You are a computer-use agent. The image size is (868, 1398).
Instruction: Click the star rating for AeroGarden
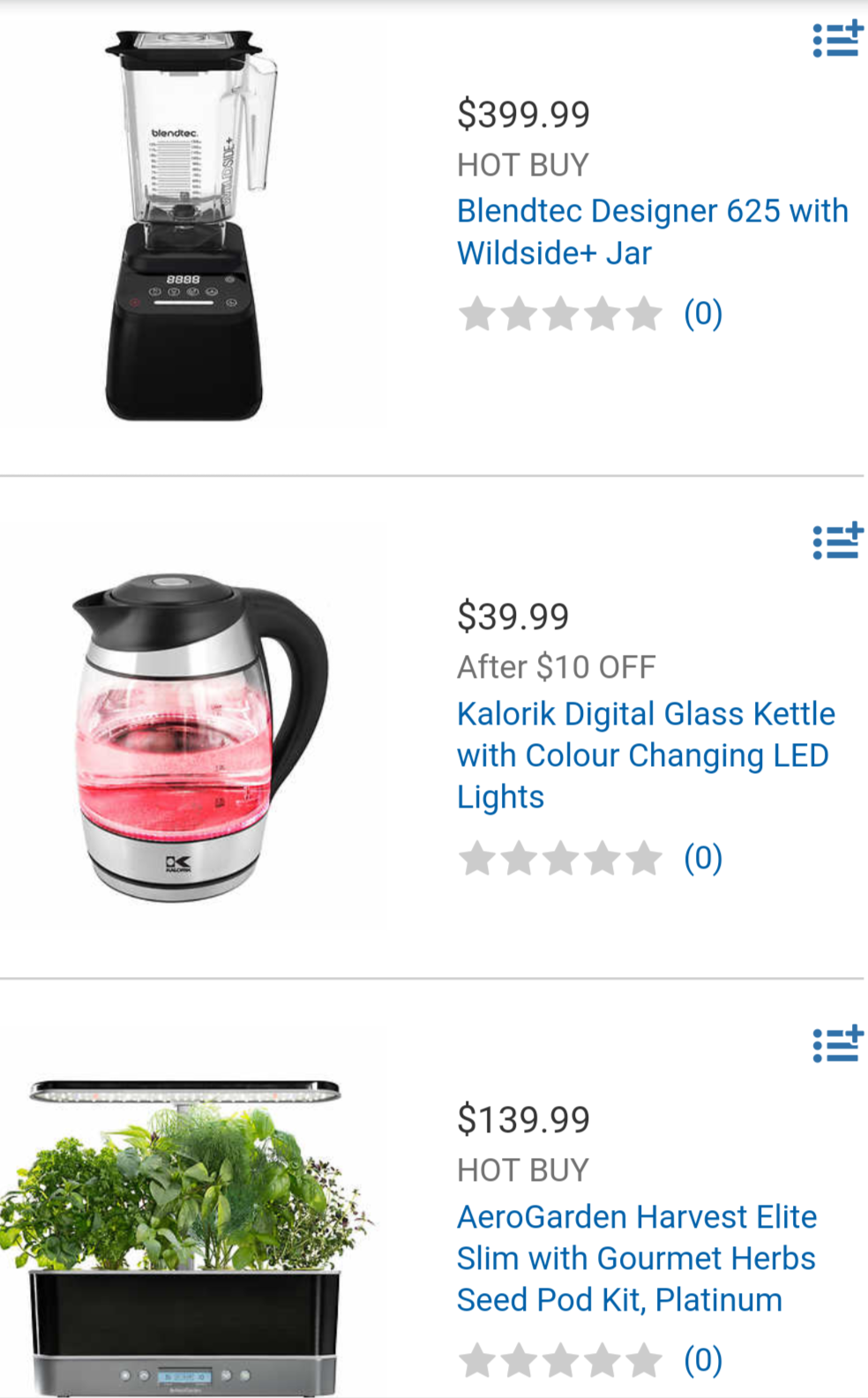tap(560, 1360)
